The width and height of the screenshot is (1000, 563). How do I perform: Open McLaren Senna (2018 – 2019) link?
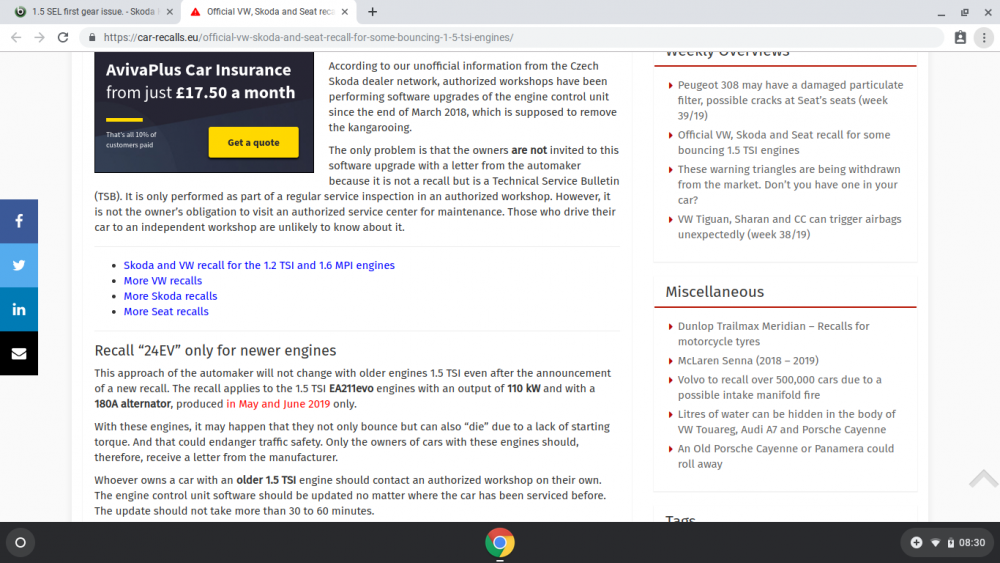click(x=748, y=360)
